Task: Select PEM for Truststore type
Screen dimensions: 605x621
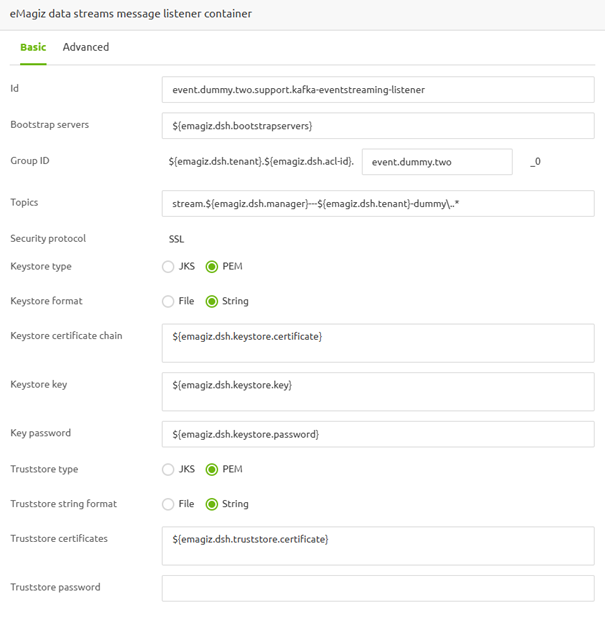Action: (x=212, y=469)
